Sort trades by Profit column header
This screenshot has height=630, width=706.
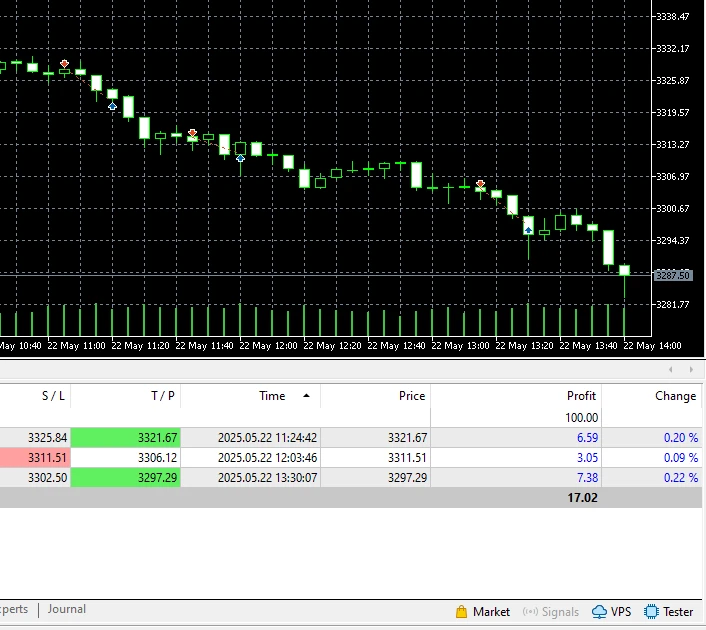(x=581, y=396)
